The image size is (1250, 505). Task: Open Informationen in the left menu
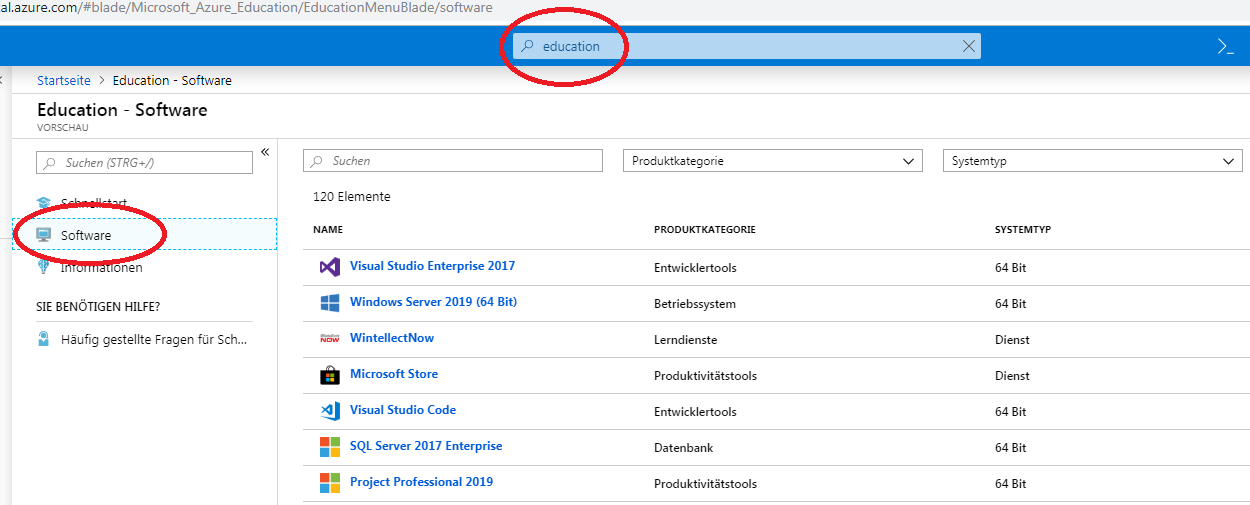[x=100, y=268]
